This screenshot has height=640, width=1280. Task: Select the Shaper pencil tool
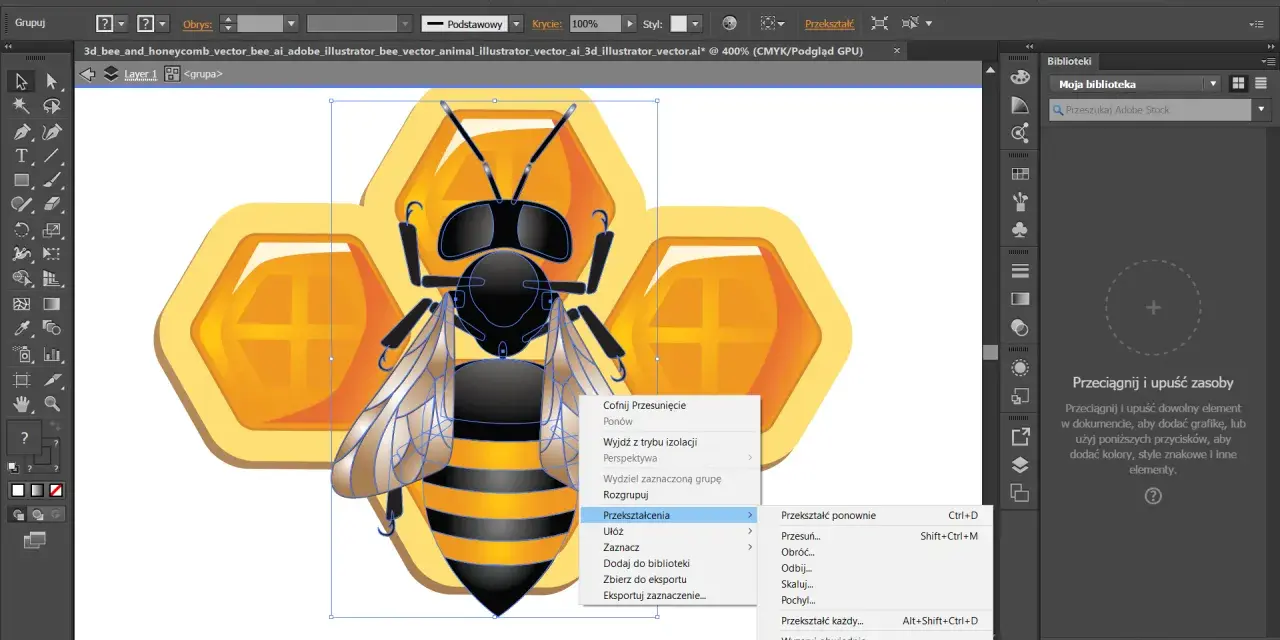(22, 205)
